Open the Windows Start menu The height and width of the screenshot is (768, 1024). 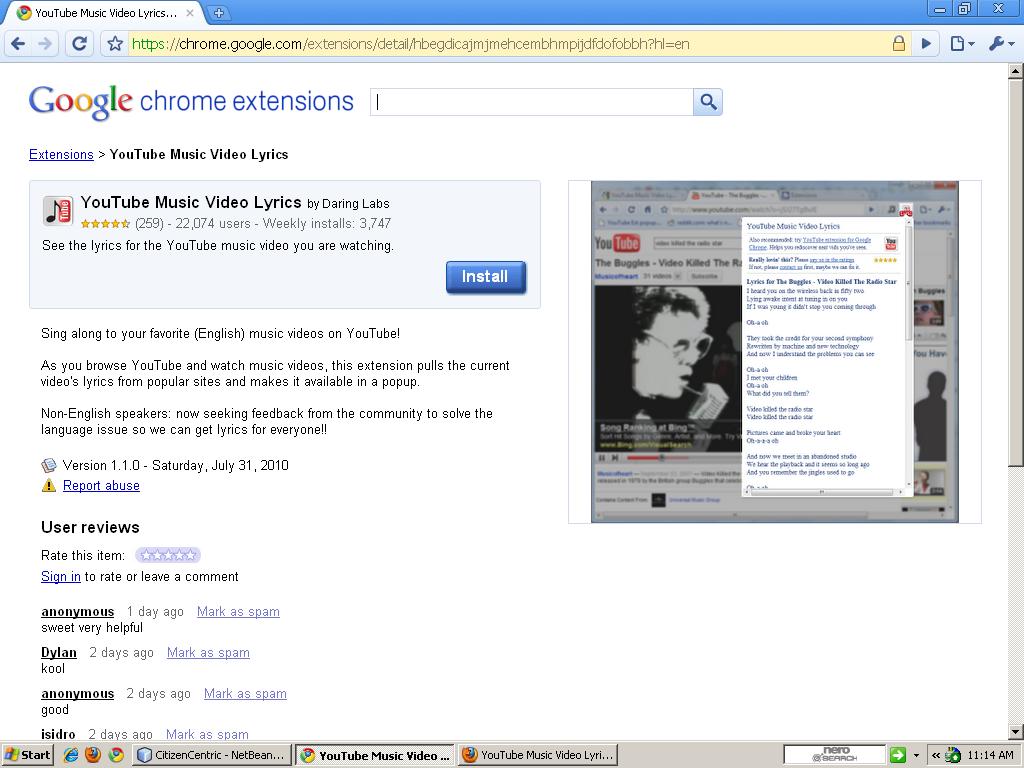pyautogui.click(x=27, y=755)
